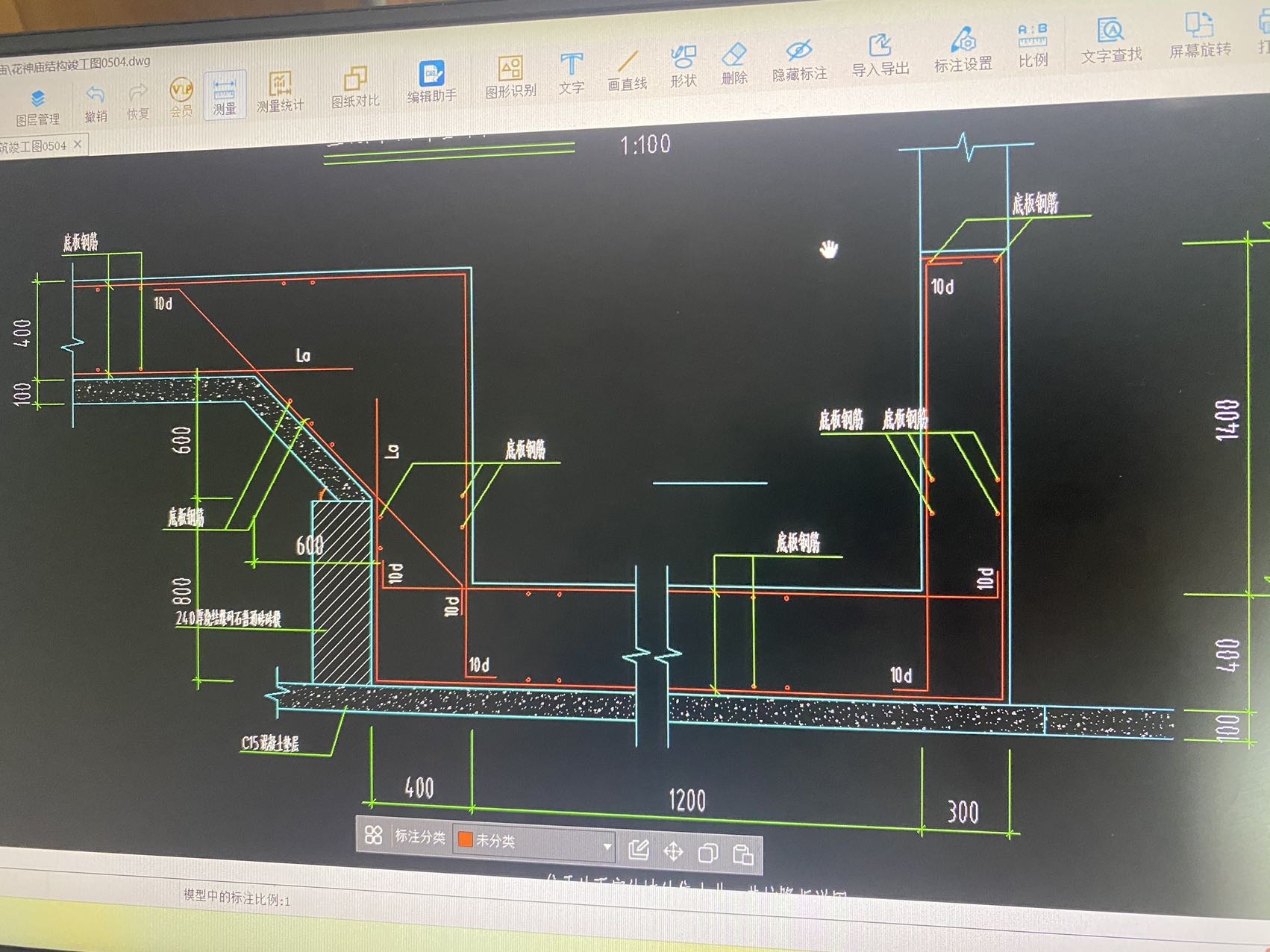Click the paste annotation clipboard icon
The width and height of the screenshot is (1270, 952).
coord(742,854)
